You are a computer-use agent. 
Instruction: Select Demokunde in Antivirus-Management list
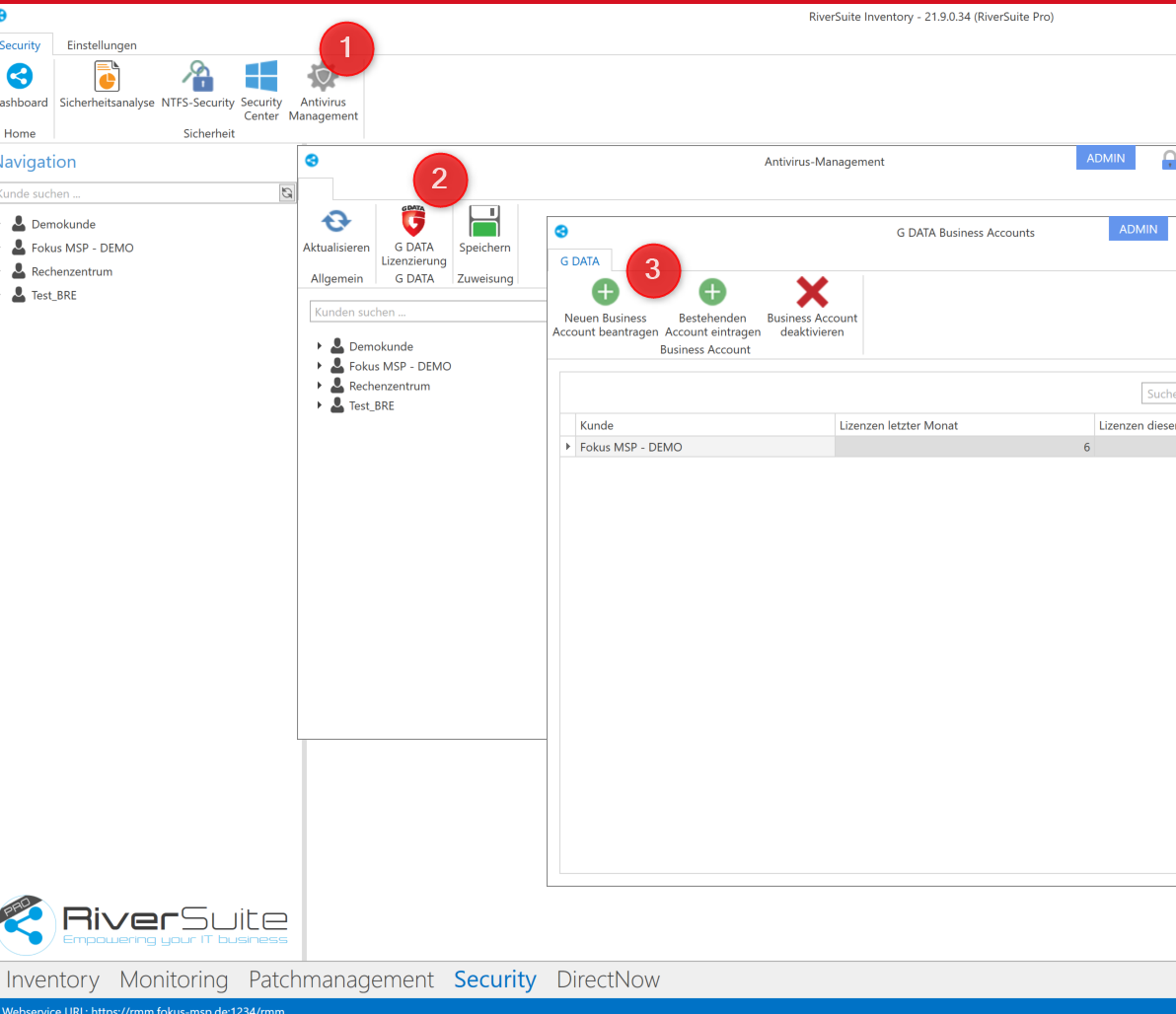click(x=381, y=346)
